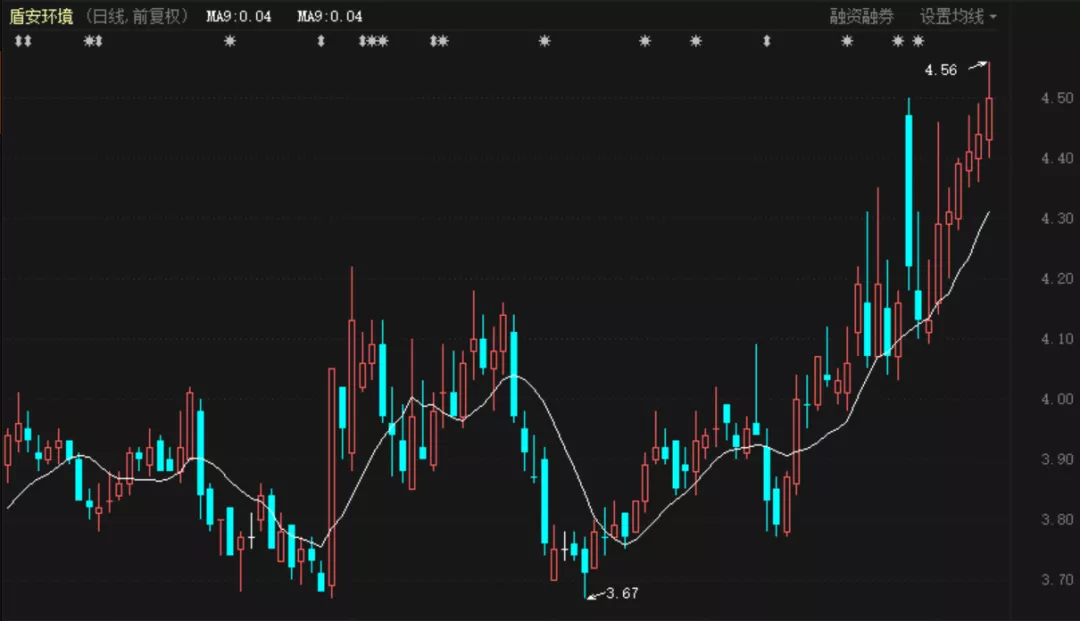Open the final star event marker in the marker row
Image resolution: width=1080 pixels, height=621 pixels.
918,41
